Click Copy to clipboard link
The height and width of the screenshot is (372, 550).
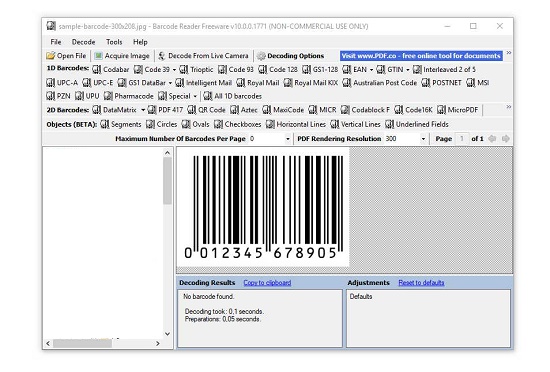coord(267,283)
